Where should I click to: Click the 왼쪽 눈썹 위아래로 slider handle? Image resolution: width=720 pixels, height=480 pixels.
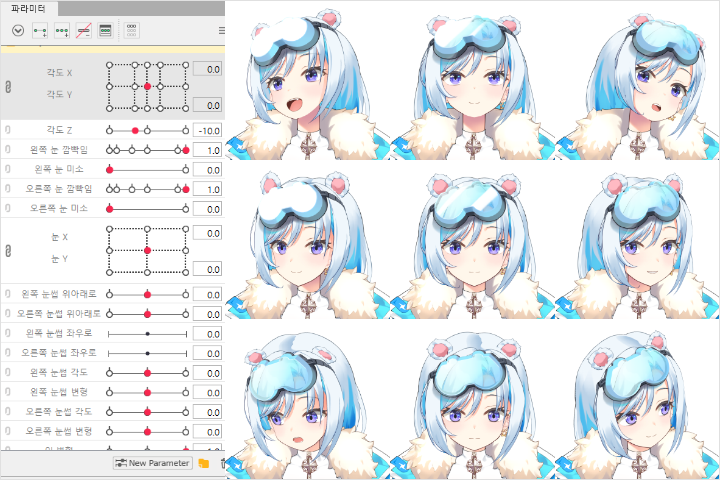pos(147,294)
